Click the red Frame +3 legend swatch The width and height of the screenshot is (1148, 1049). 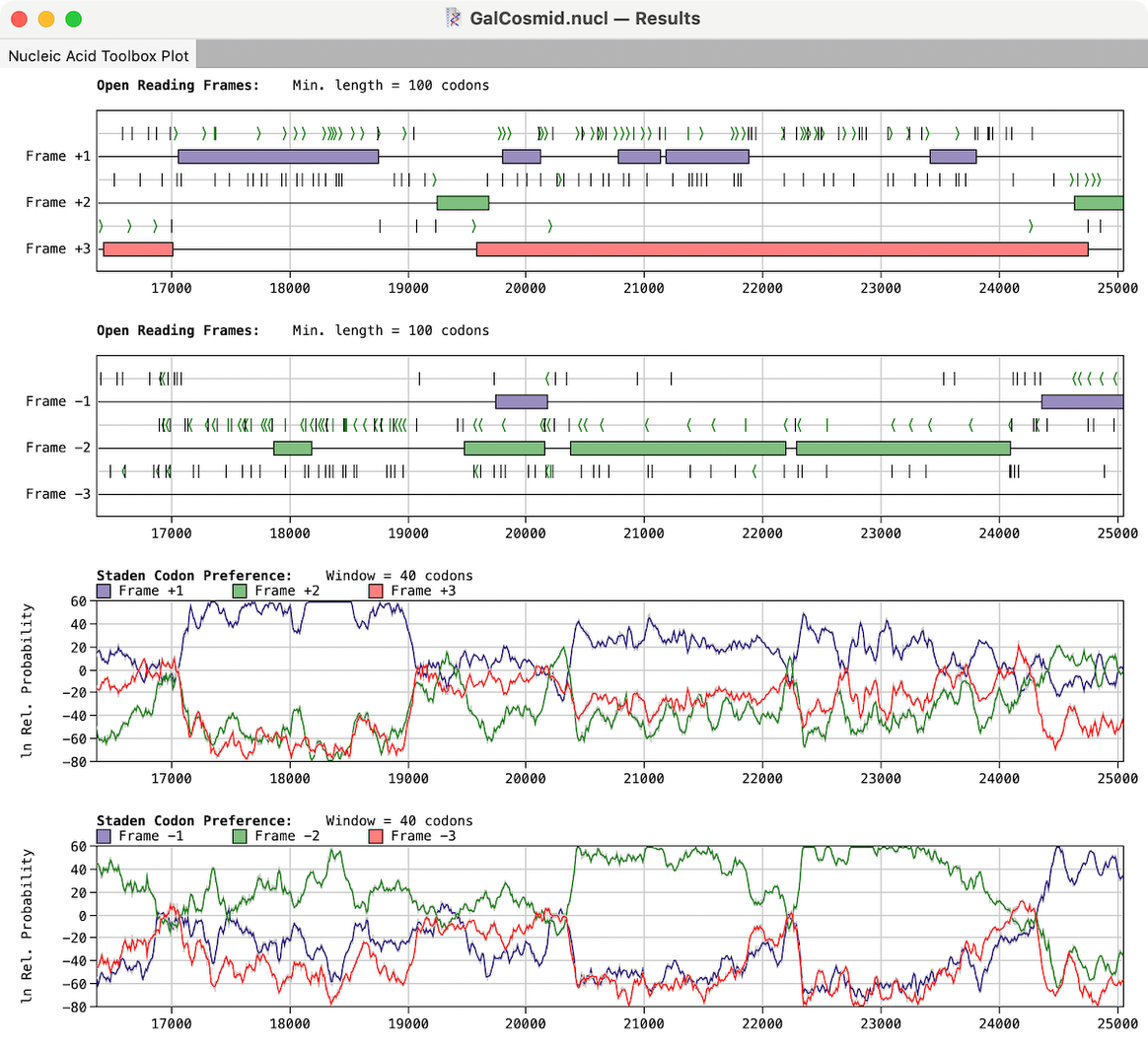point(376,591)
